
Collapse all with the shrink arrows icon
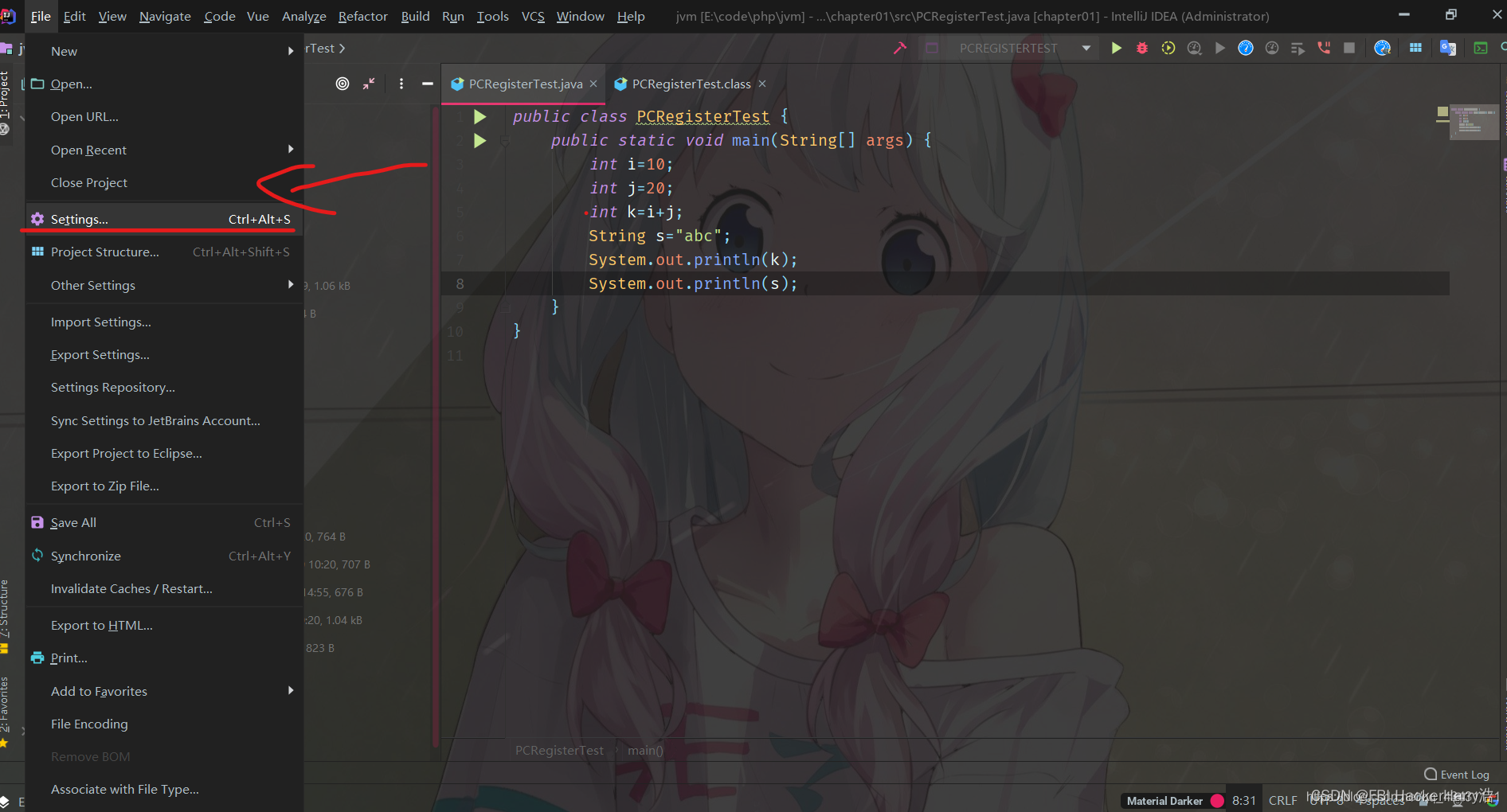pyautogui.click(x=369, y=84)
